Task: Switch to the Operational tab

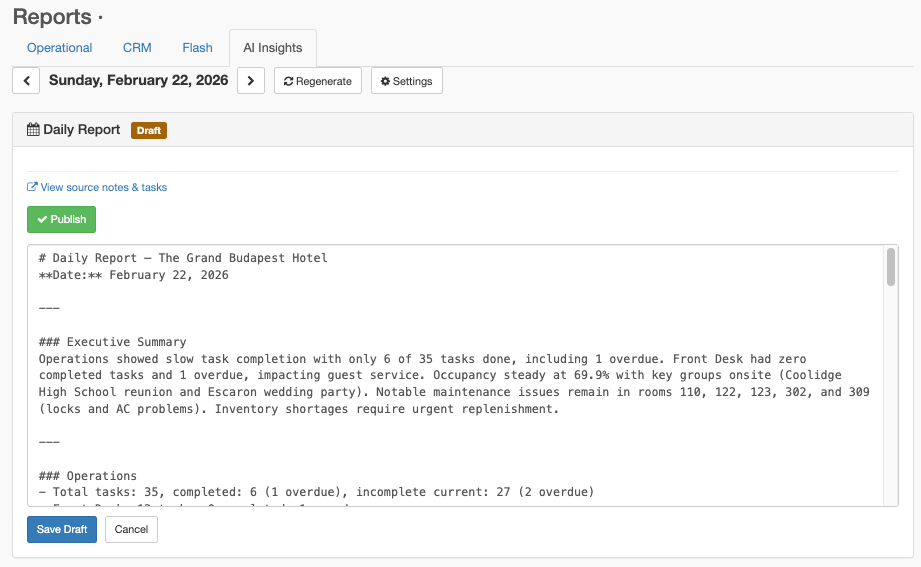Action: 59,48
